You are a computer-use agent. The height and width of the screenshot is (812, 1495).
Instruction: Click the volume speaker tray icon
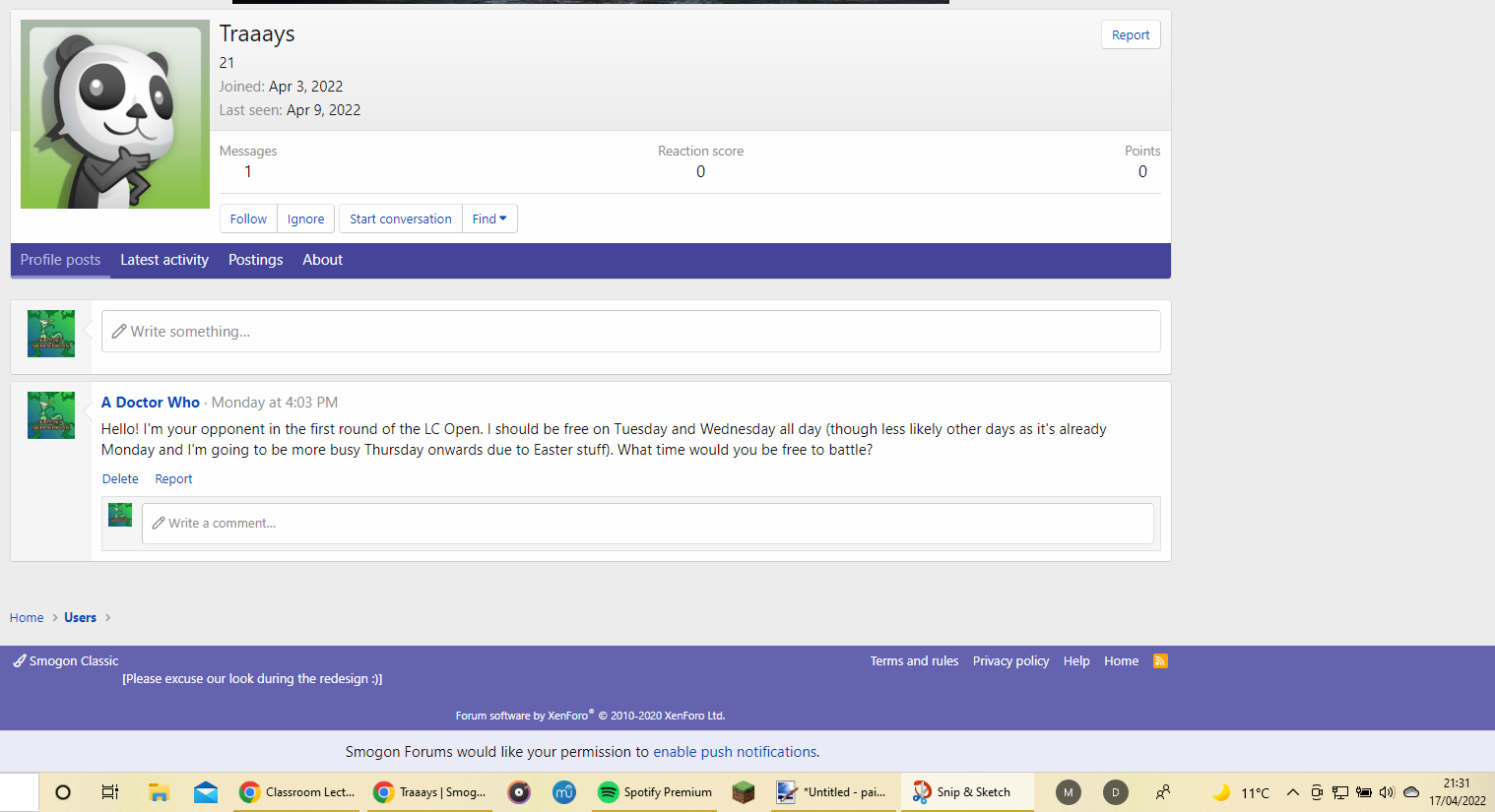click(x=1387, y=792)
